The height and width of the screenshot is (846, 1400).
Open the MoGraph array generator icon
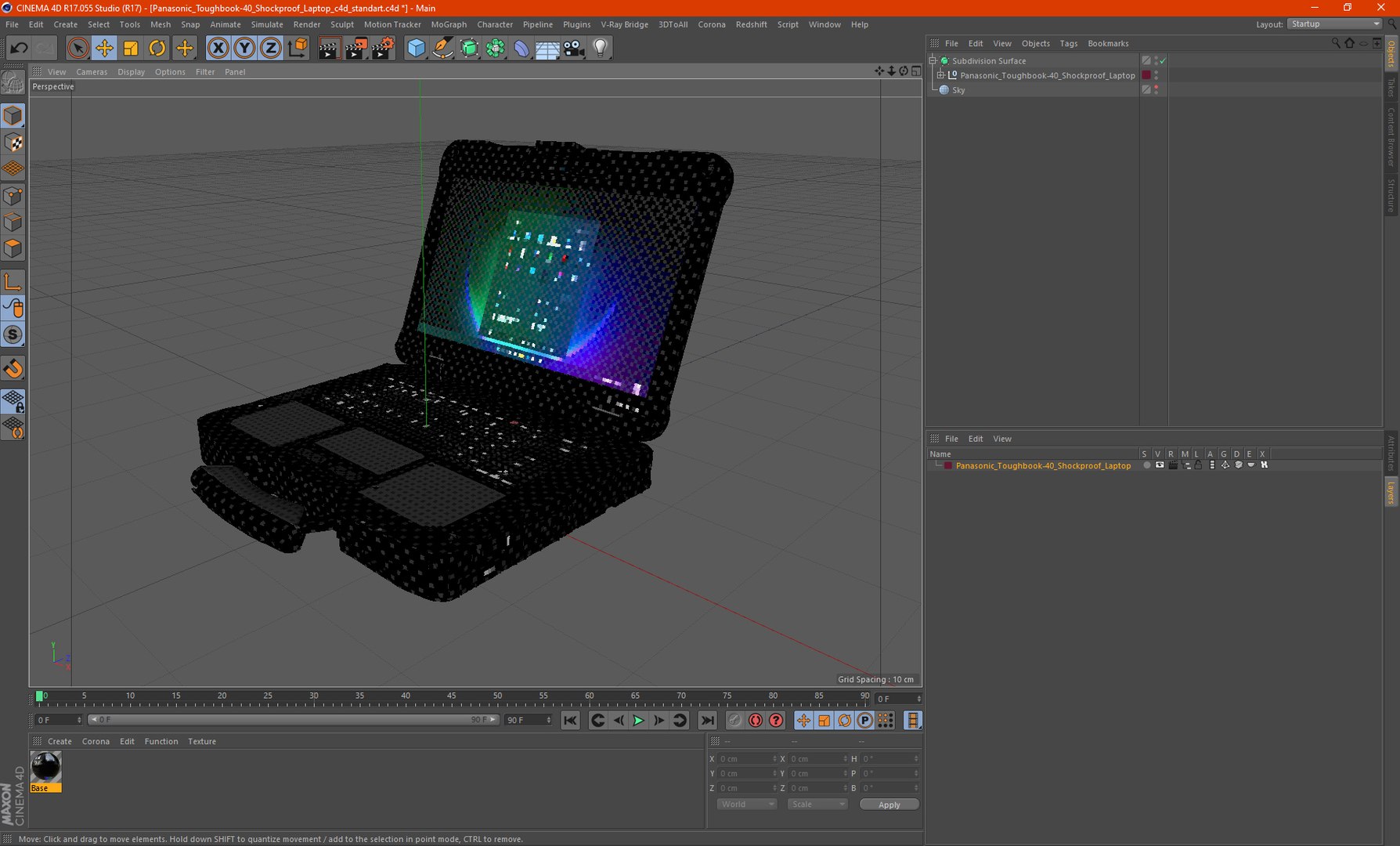point(496,49)
